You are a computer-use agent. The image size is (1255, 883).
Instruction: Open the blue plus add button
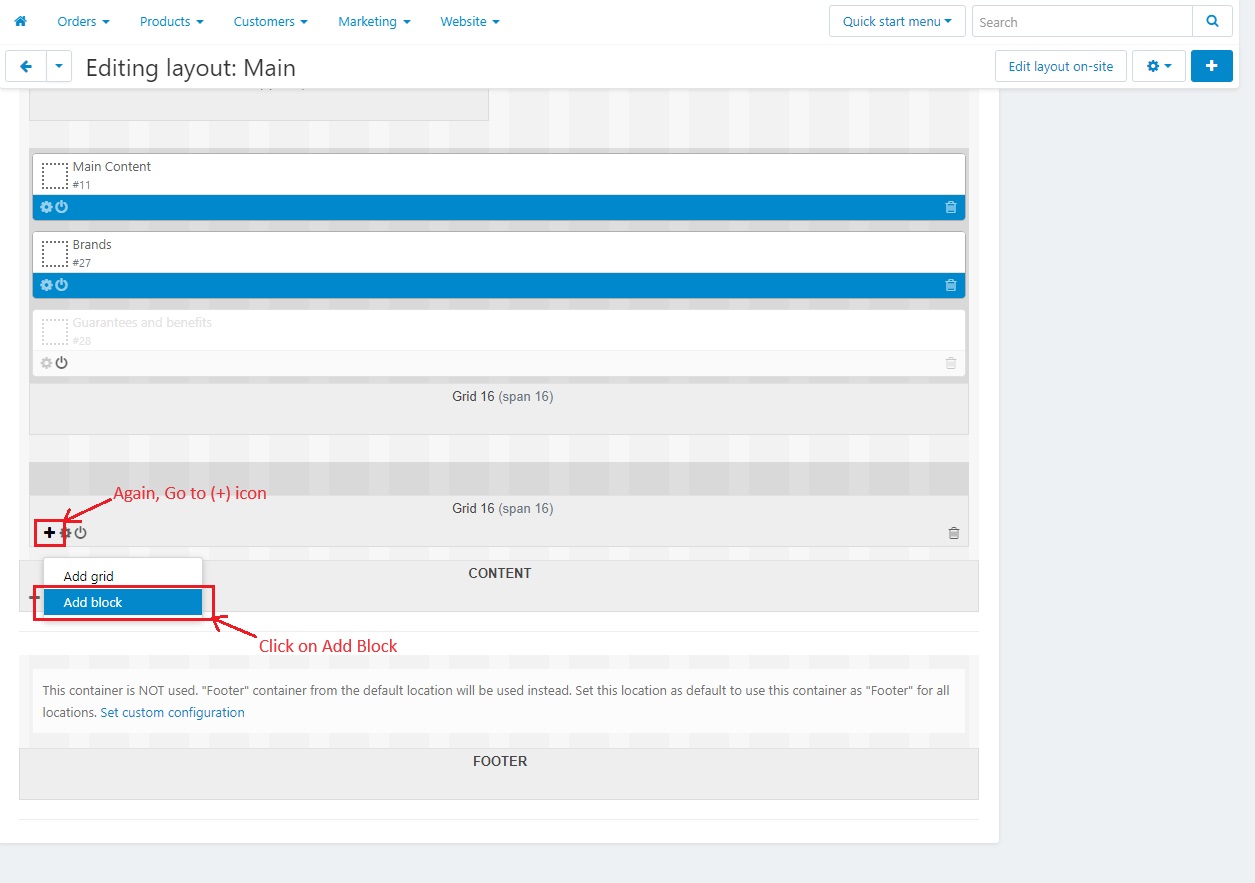pyautogui.click(x=1212, y=66)
